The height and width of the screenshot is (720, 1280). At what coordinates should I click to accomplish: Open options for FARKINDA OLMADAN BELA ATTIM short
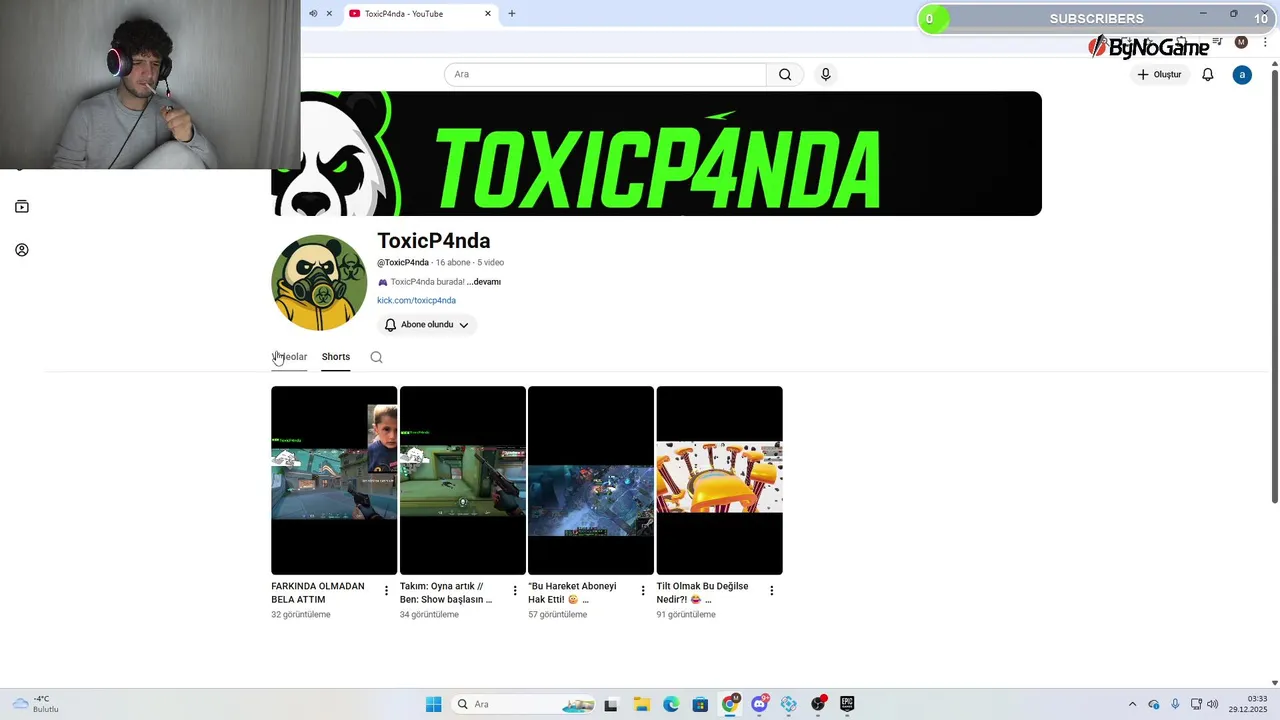click(386, 591)
